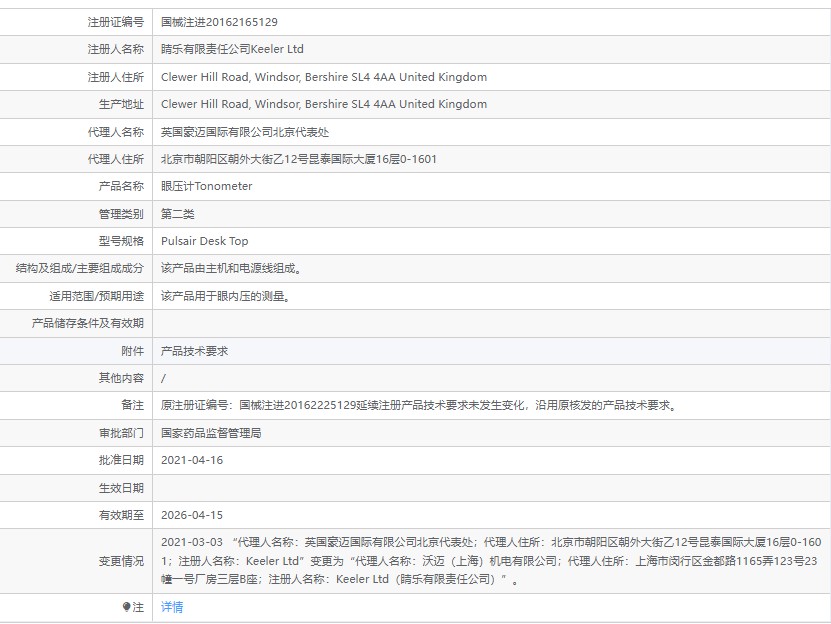The width and height of the screenshot is (831, 624).
Task: Click the 注册人住所 row label
Action: (x=116, y=77)
